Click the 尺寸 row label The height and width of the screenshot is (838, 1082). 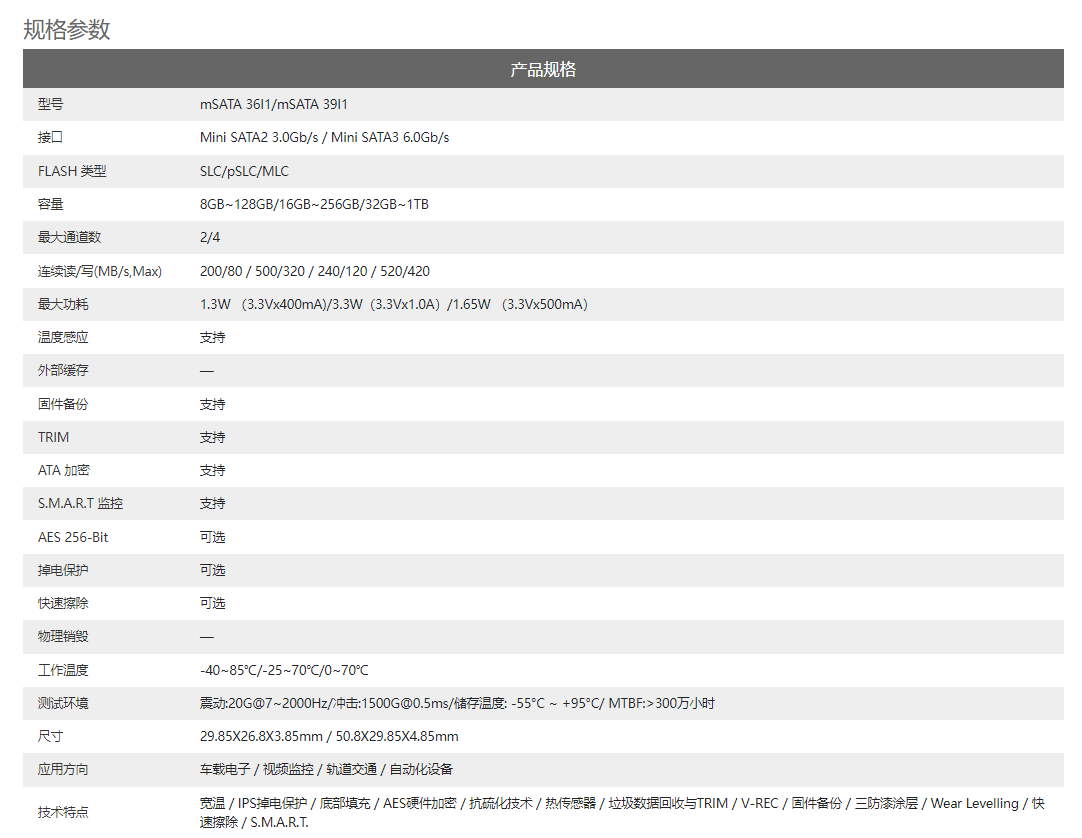[50, 737]
